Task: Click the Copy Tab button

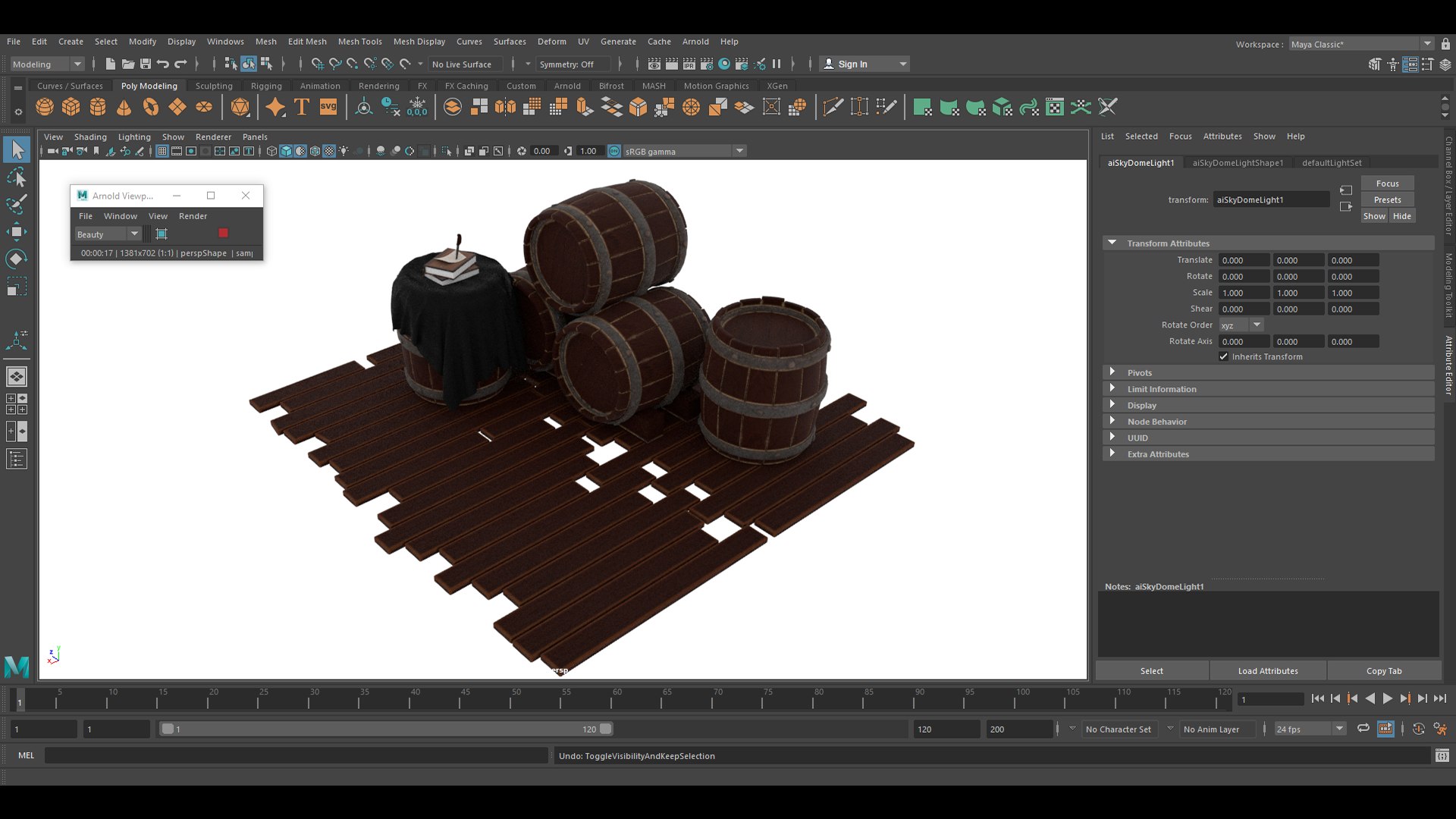Action: coord(1384,670)
